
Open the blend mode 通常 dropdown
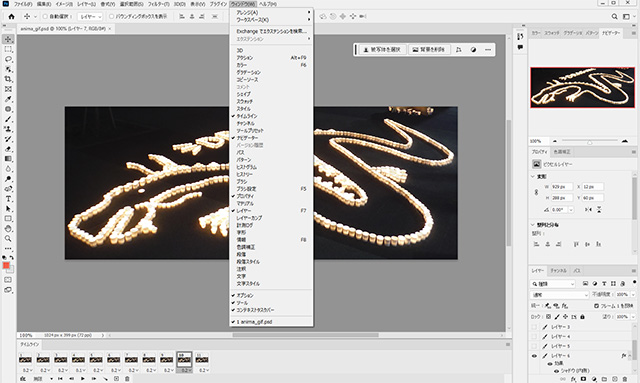pos(560,294)
